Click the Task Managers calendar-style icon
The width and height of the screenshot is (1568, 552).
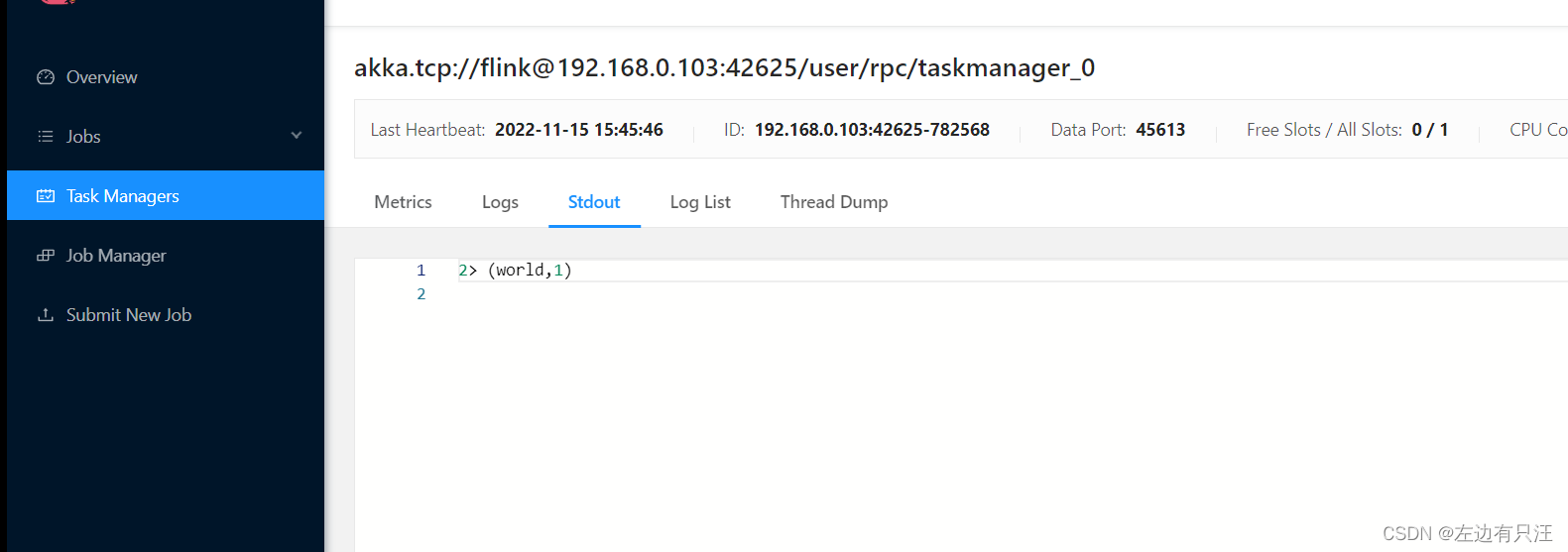coord(46,196)
